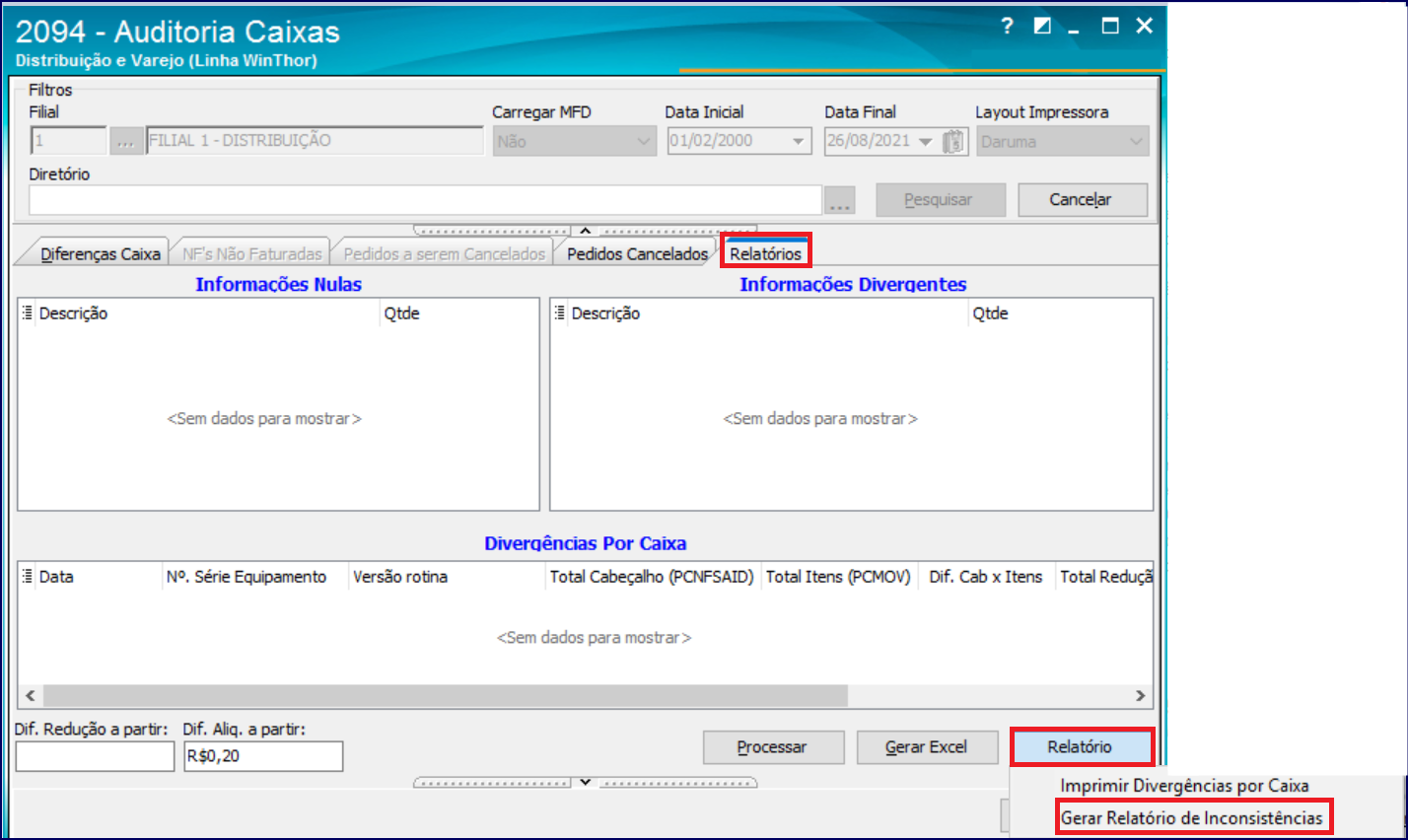This screenshot has height=840, width=1408.
Task: Open the Pedidos Cancelados tab
Action: pos(637,253)
